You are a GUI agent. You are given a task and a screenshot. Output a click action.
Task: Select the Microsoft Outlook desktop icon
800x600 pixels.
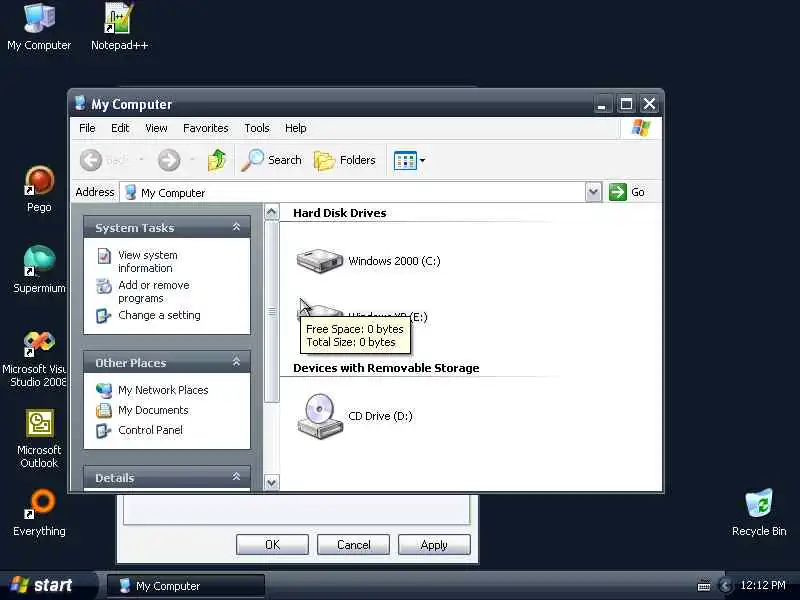tap(39, 439)
